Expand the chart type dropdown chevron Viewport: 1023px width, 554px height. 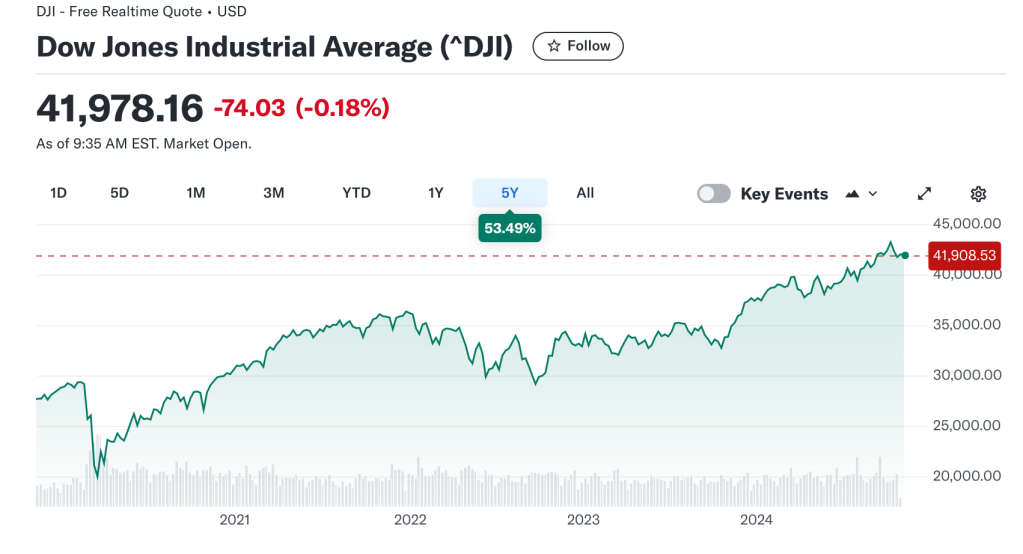(x=873, y=194)
